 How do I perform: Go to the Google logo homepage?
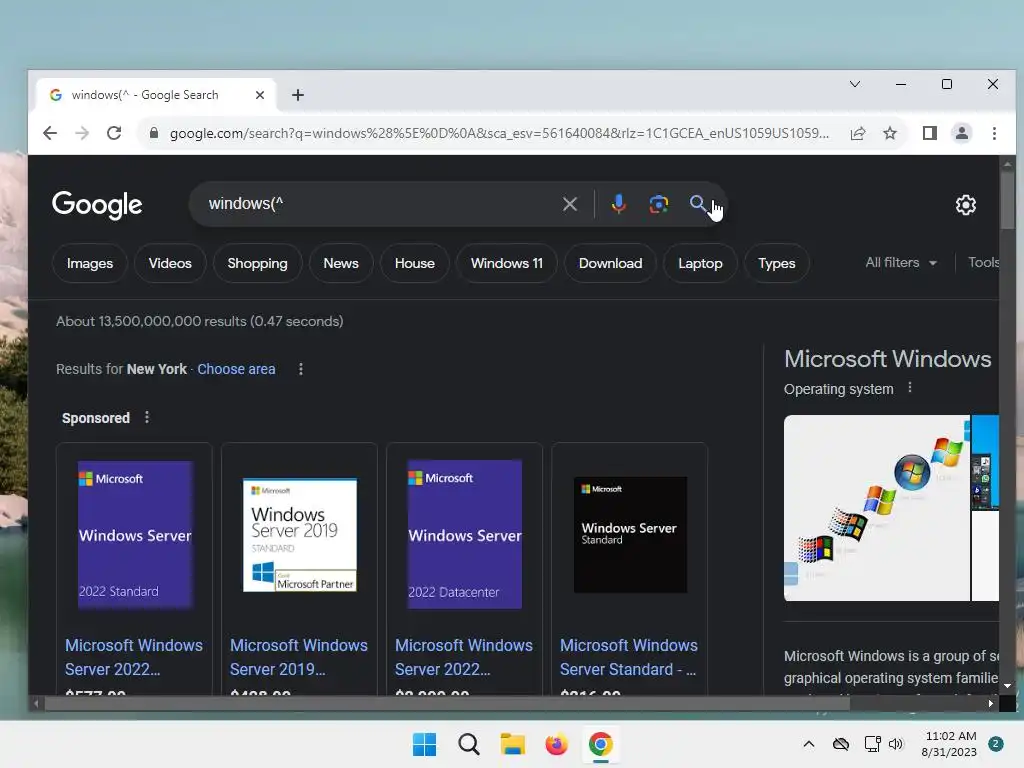coord(97,205)
